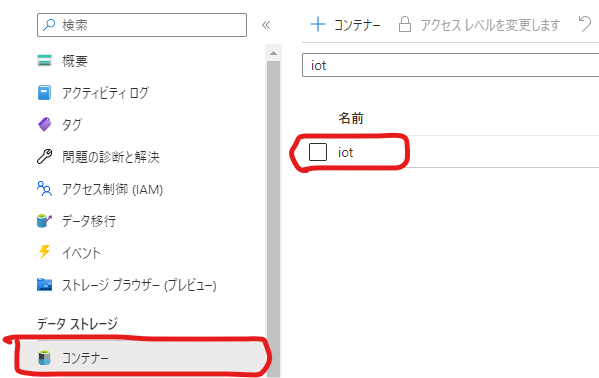Click the padlock icon in toolbar
The width and height of the screenshot is (599, 378).
tap(405, 24)
